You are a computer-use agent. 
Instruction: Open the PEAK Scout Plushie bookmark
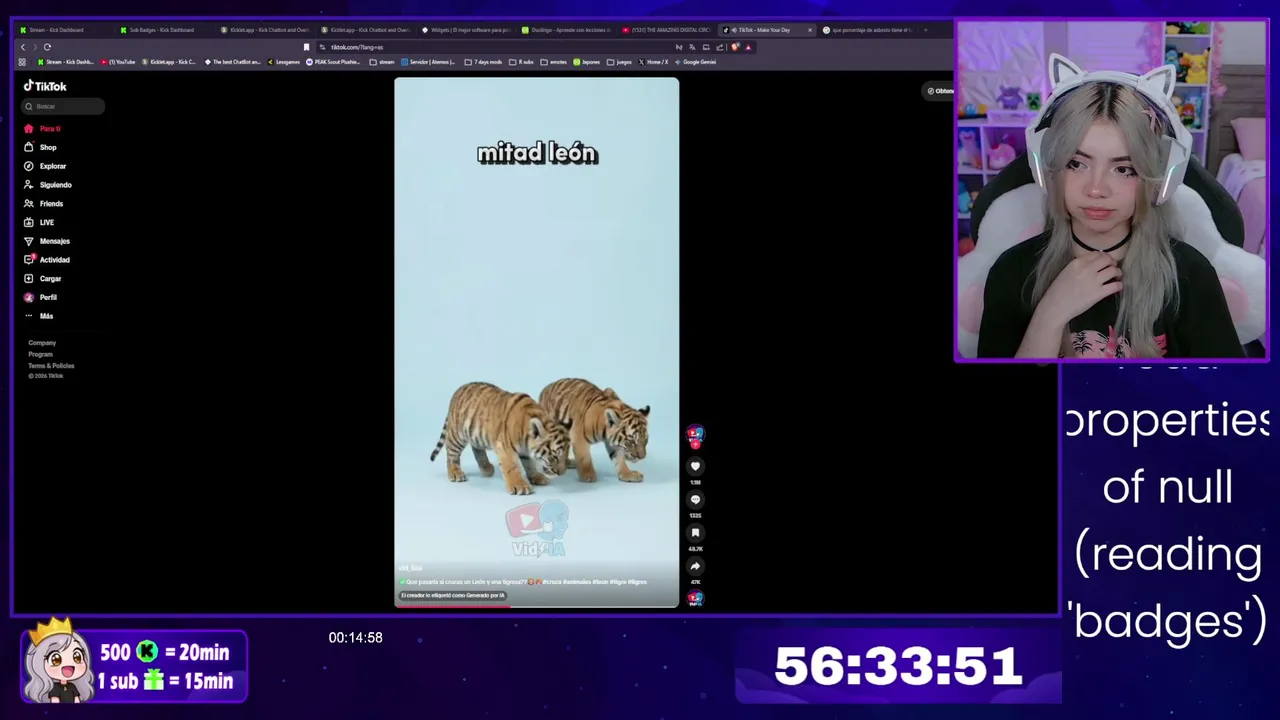[x=333, y=62]
